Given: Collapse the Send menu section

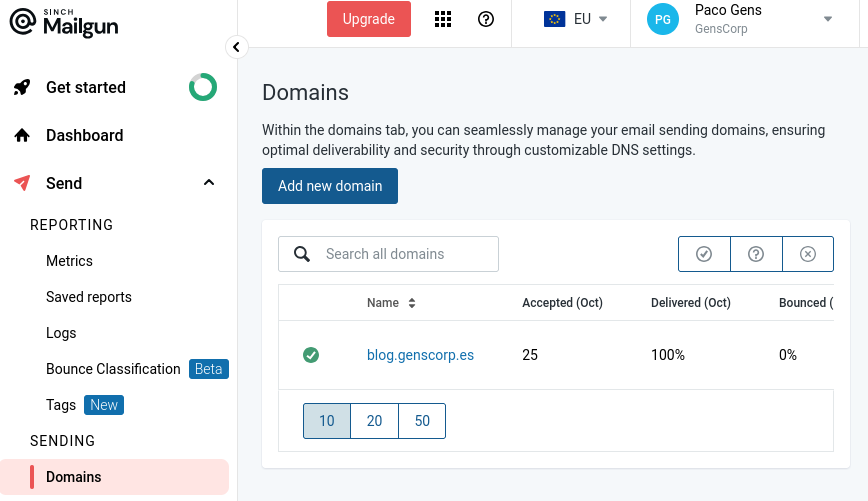Looking at the screenshot, I should [209, 183].
